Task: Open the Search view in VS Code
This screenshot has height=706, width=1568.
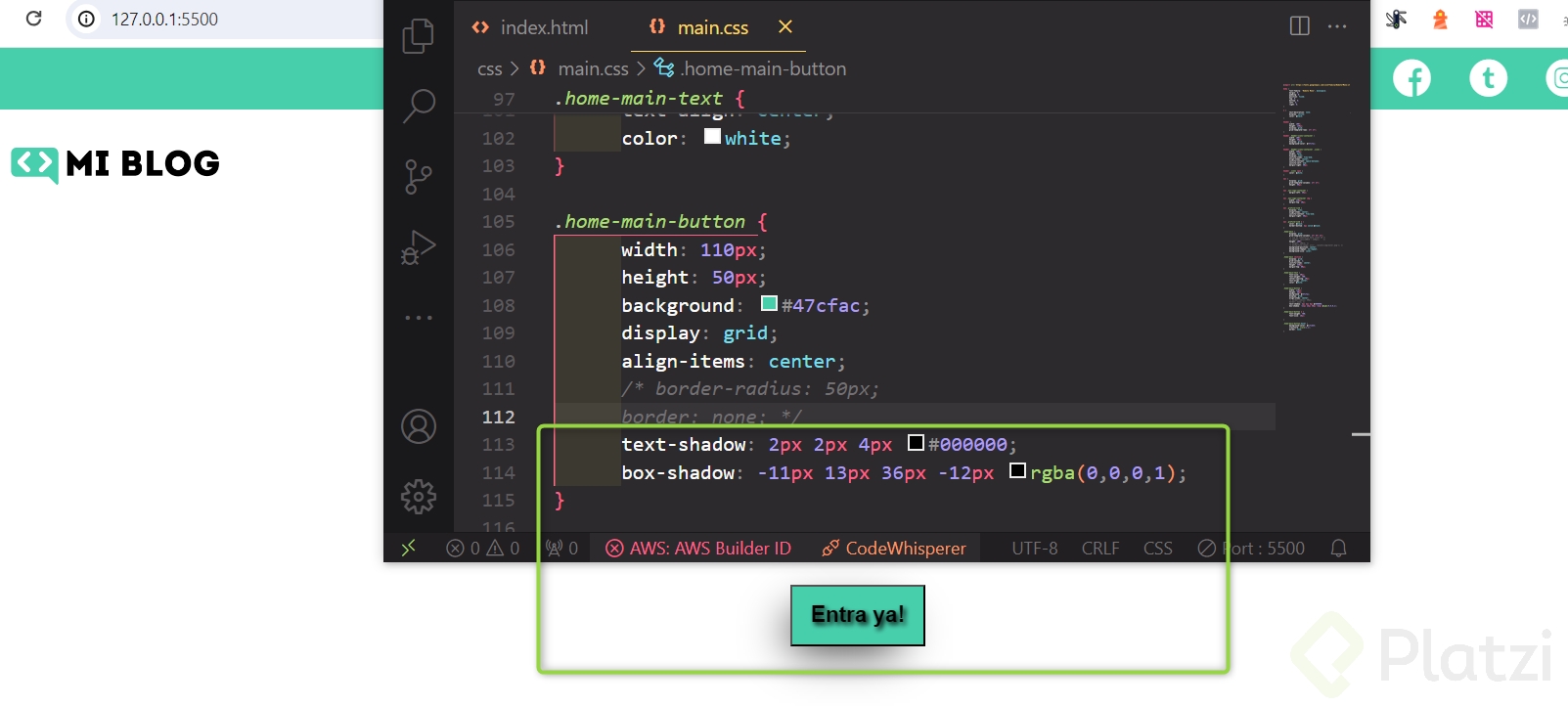Action: 419,106
